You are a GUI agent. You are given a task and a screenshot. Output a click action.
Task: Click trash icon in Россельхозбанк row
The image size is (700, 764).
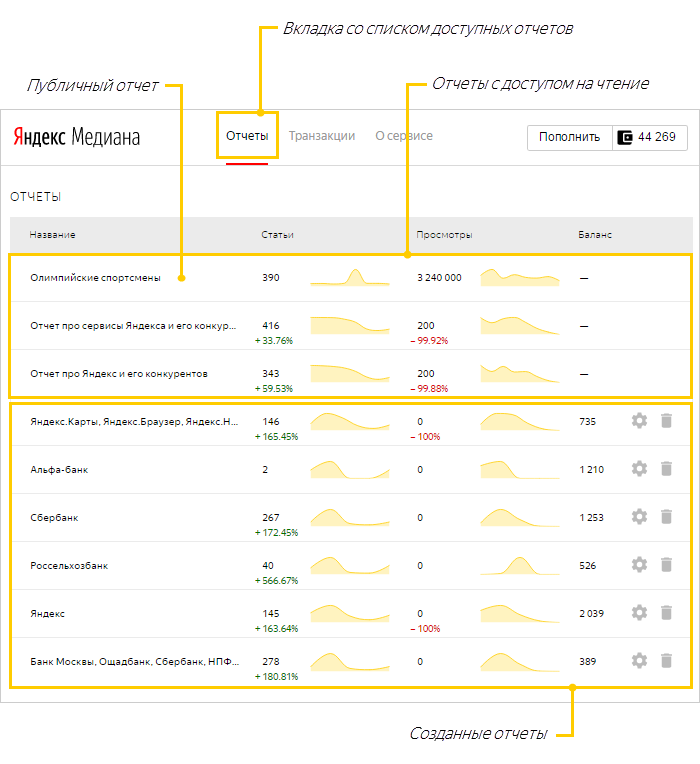click(666, 565)
